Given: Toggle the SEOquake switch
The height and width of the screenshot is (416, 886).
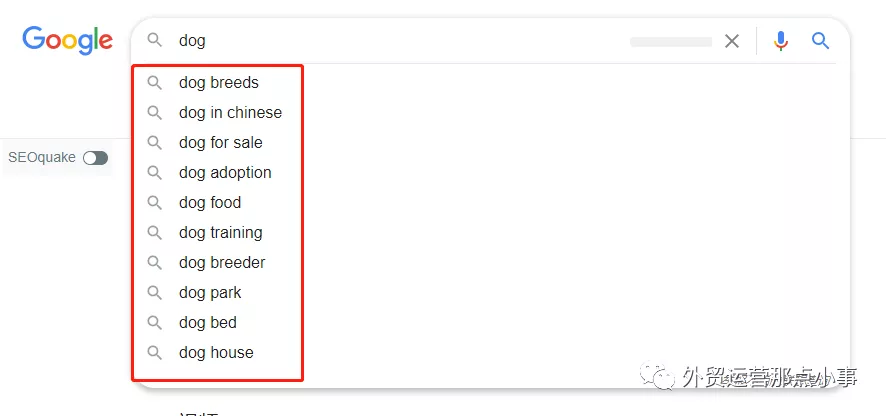Looking at the screenshot, I should 96,158.
